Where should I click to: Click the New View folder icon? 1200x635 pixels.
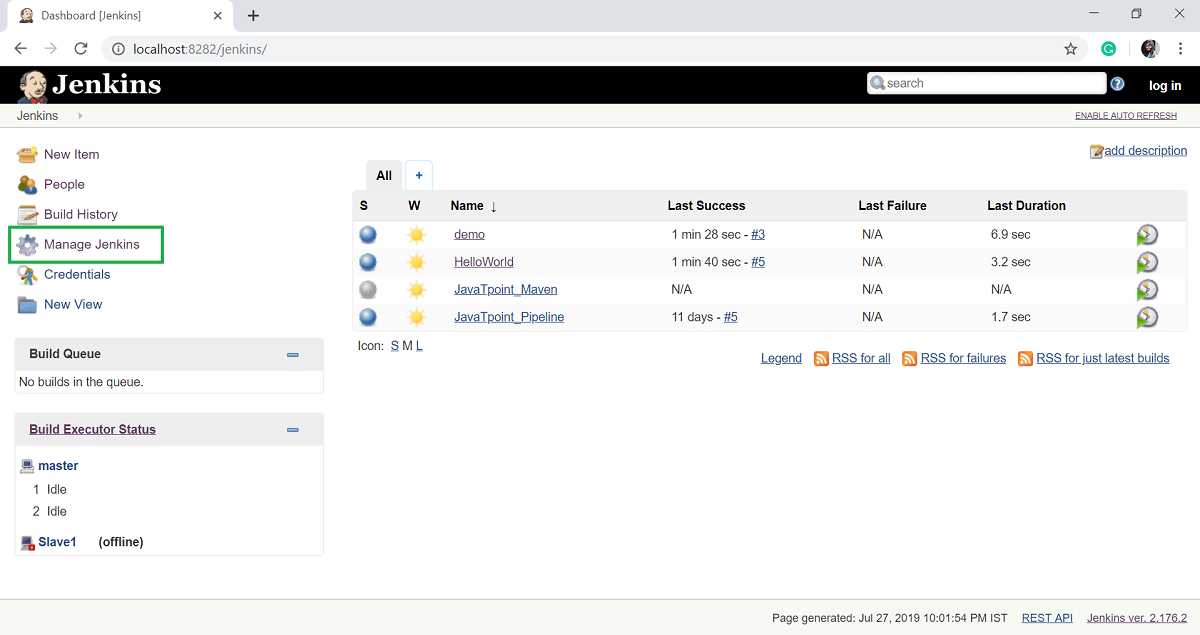27,304
